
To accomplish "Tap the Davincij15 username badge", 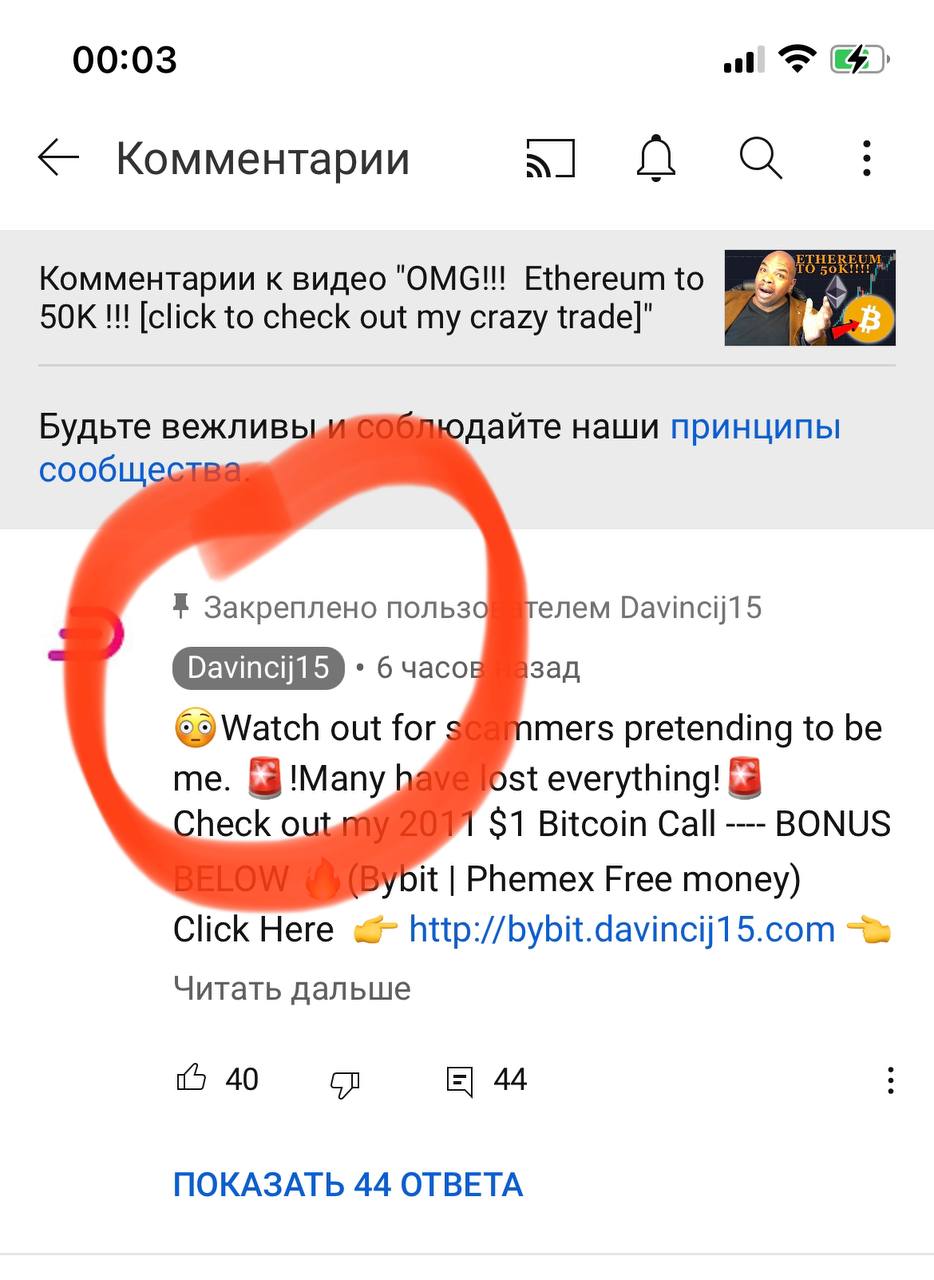I will pos(258,668).
